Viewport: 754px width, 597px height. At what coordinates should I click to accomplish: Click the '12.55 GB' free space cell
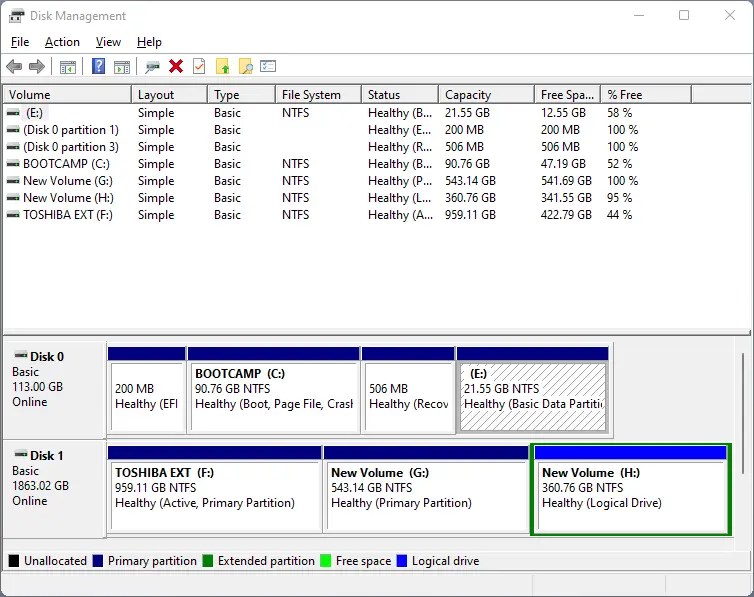pos(563,112)
